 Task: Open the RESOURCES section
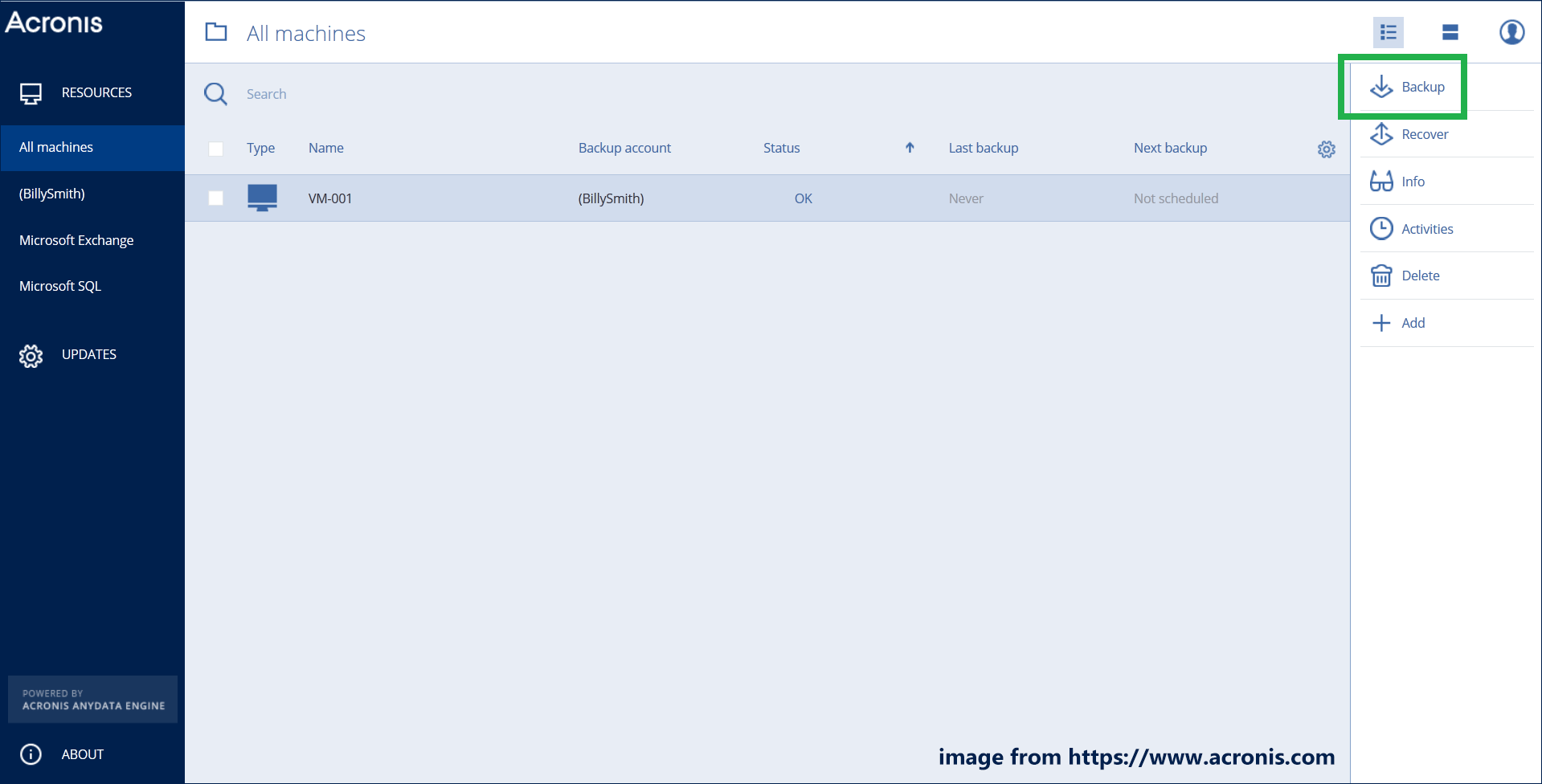96,93
